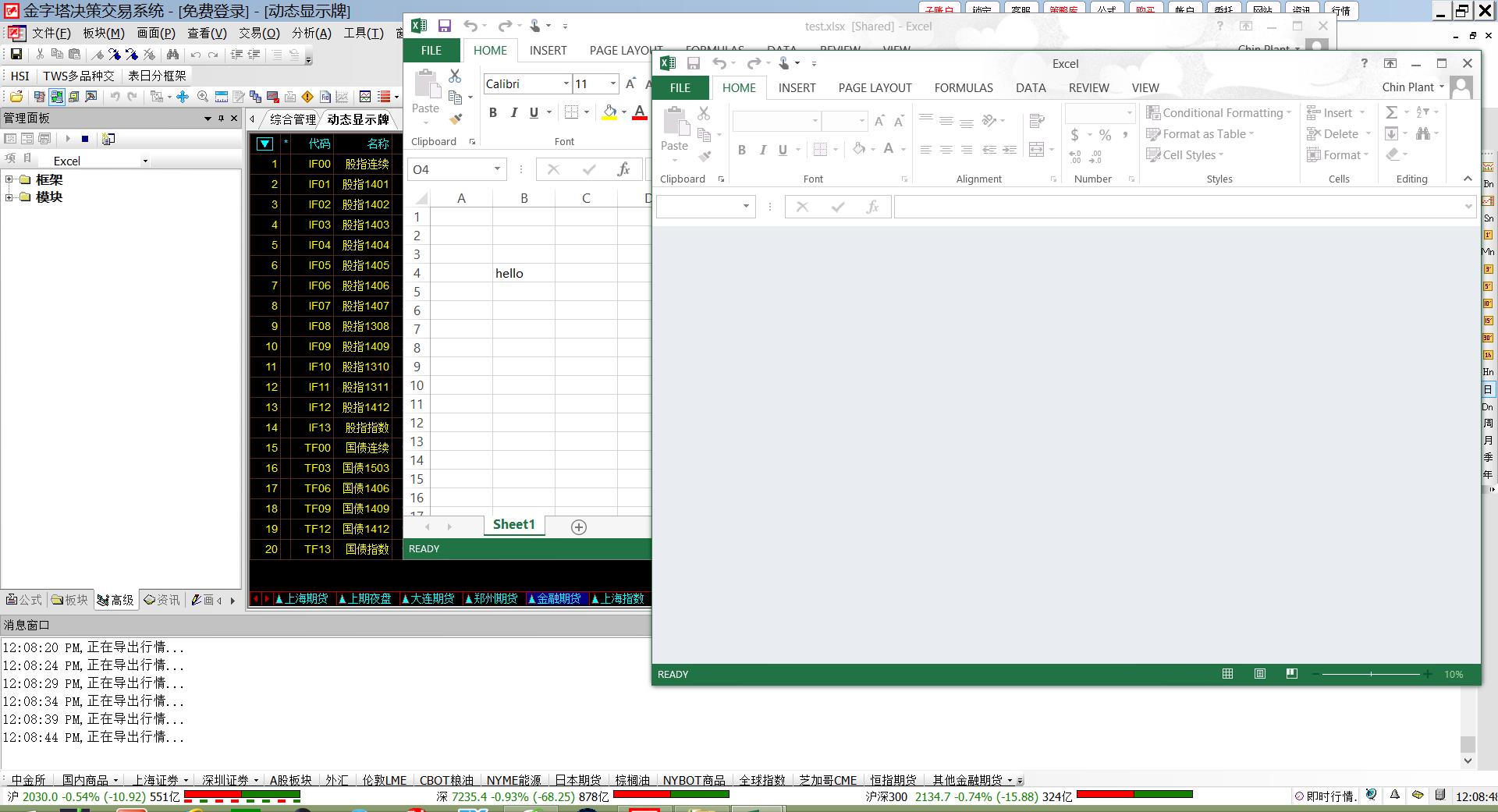Click the undo arrow in test.xlsx window

470,26
